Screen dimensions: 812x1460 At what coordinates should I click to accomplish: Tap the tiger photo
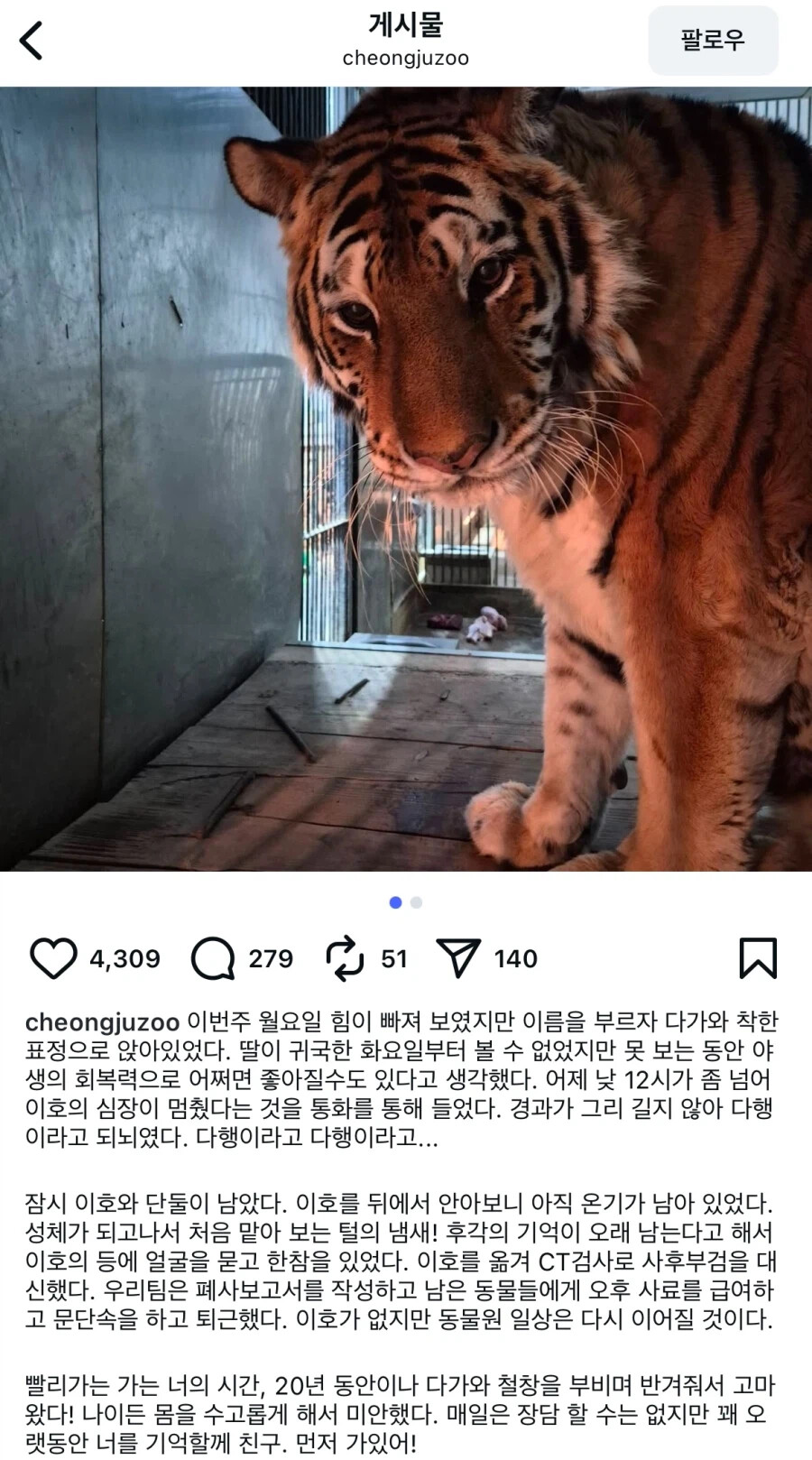coord(406,479)
